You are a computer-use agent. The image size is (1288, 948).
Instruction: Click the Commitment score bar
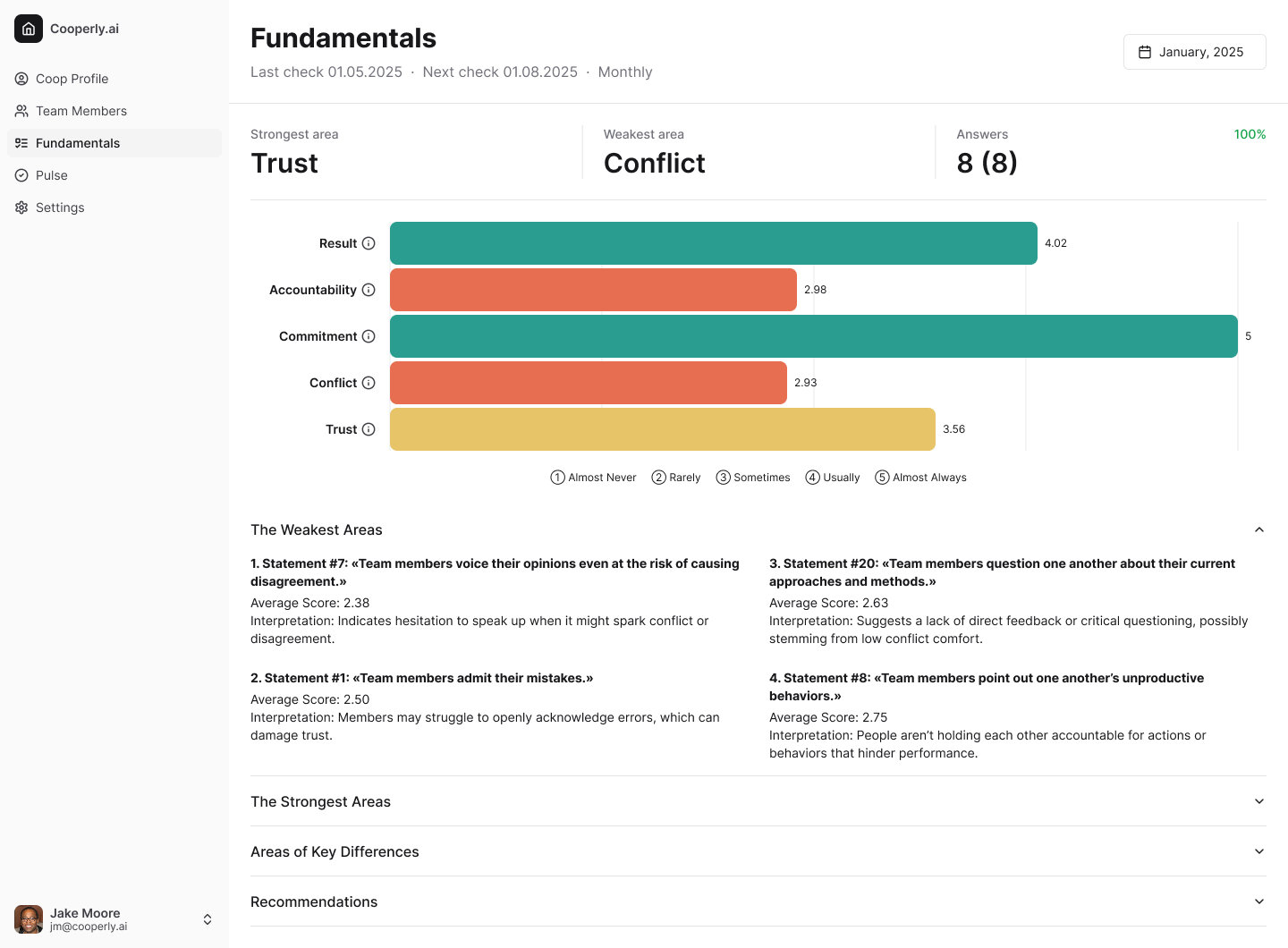coord(812,336)
